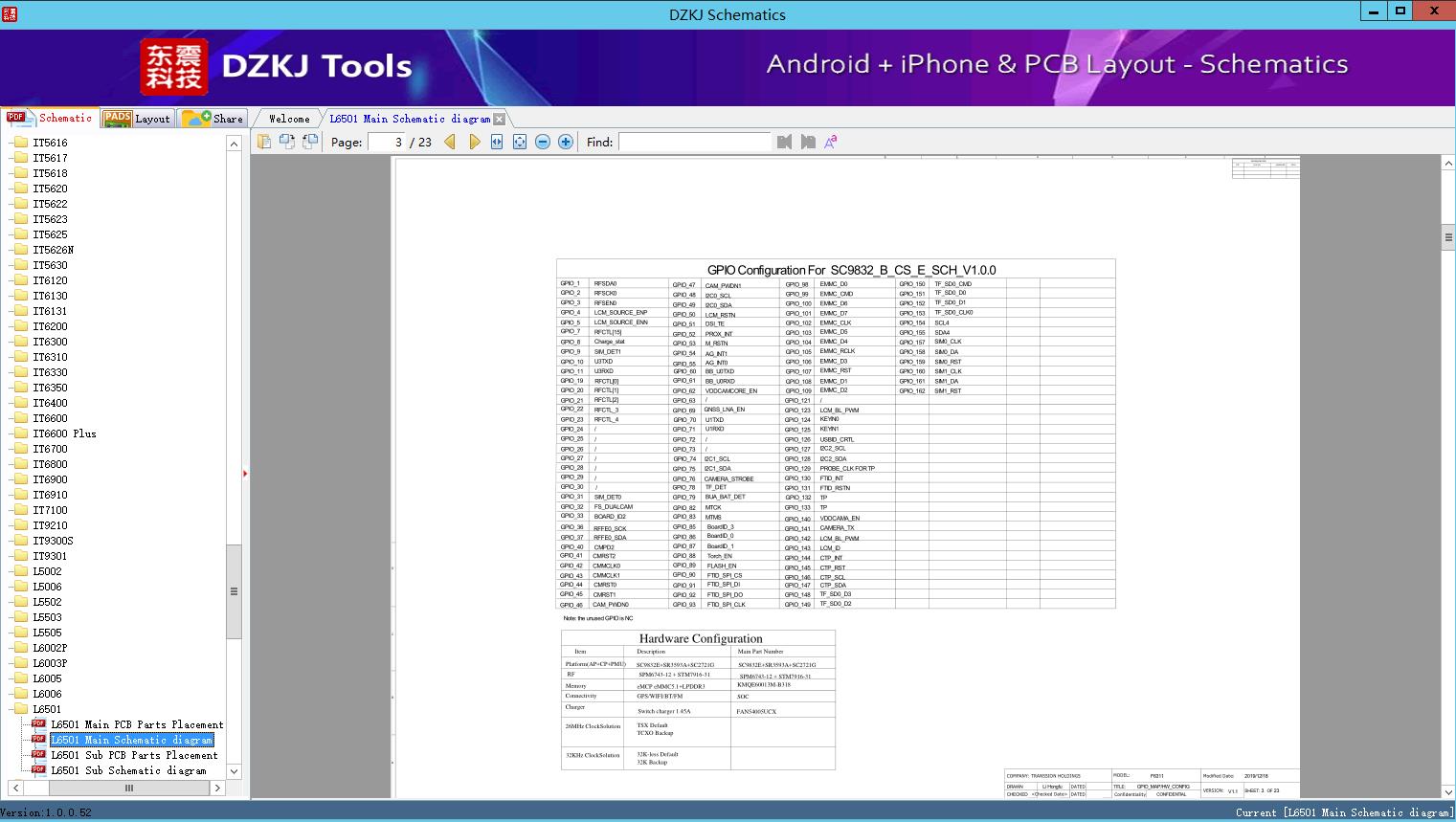Zoom out with the minus icon
The height and width of the screenshot is (822, 1456).
click(543, 142)
